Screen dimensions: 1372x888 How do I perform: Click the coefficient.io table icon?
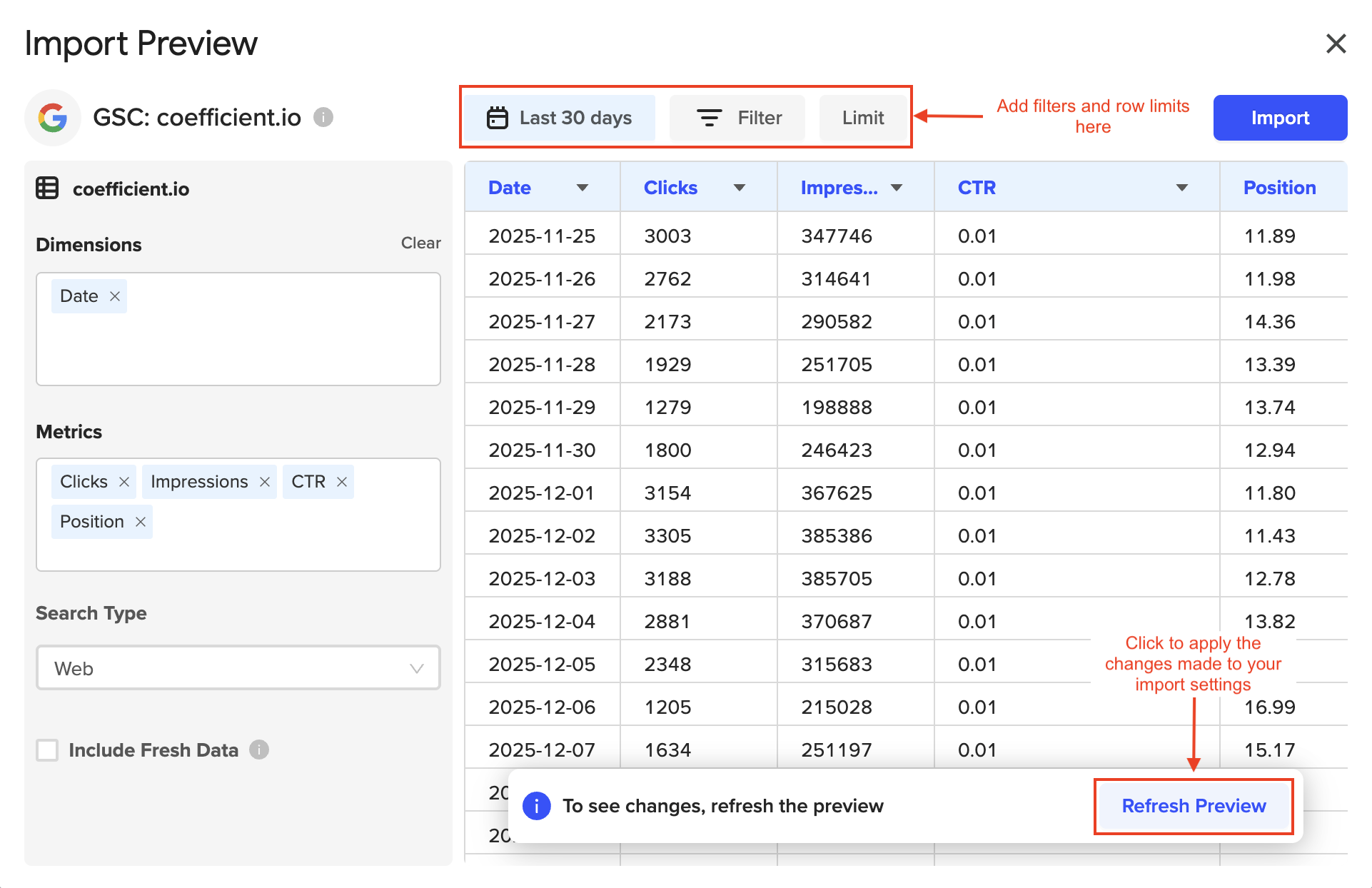tap(48, 188)
